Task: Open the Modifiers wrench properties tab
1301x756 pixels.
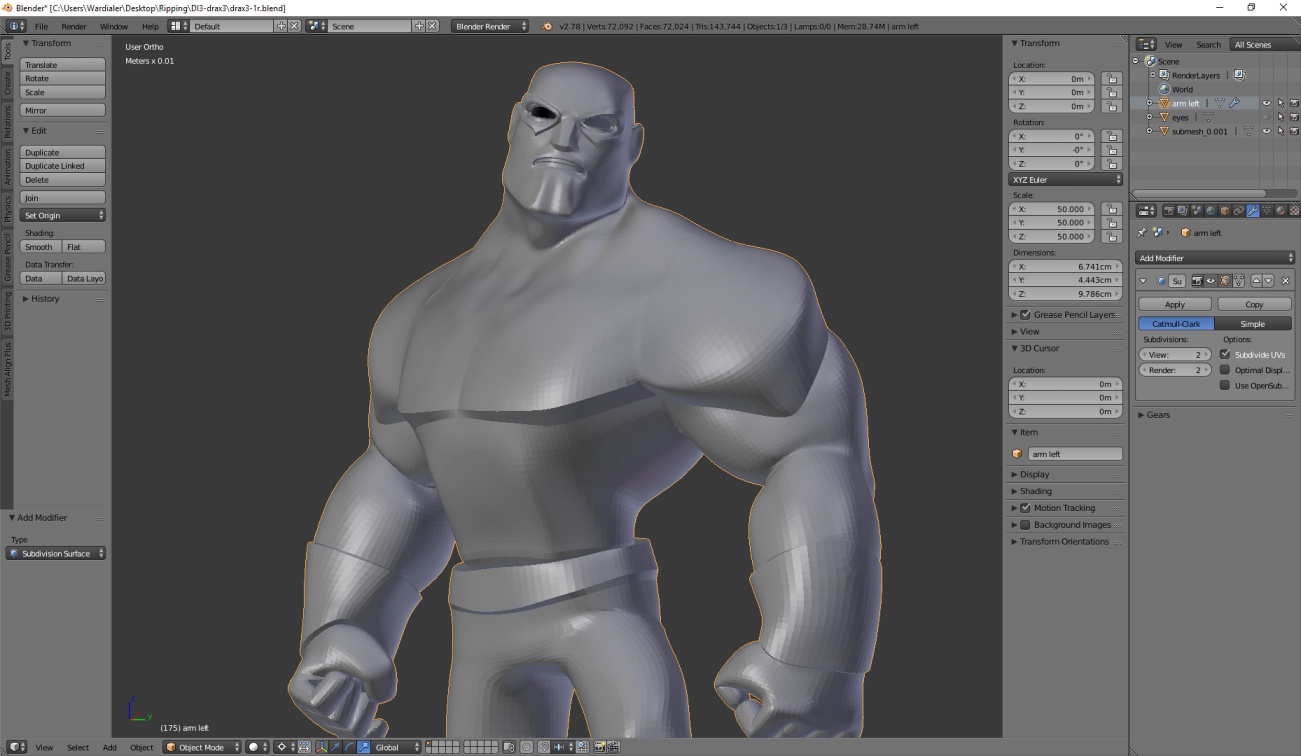Action: pyautogui.click(x=1253, y=211)
